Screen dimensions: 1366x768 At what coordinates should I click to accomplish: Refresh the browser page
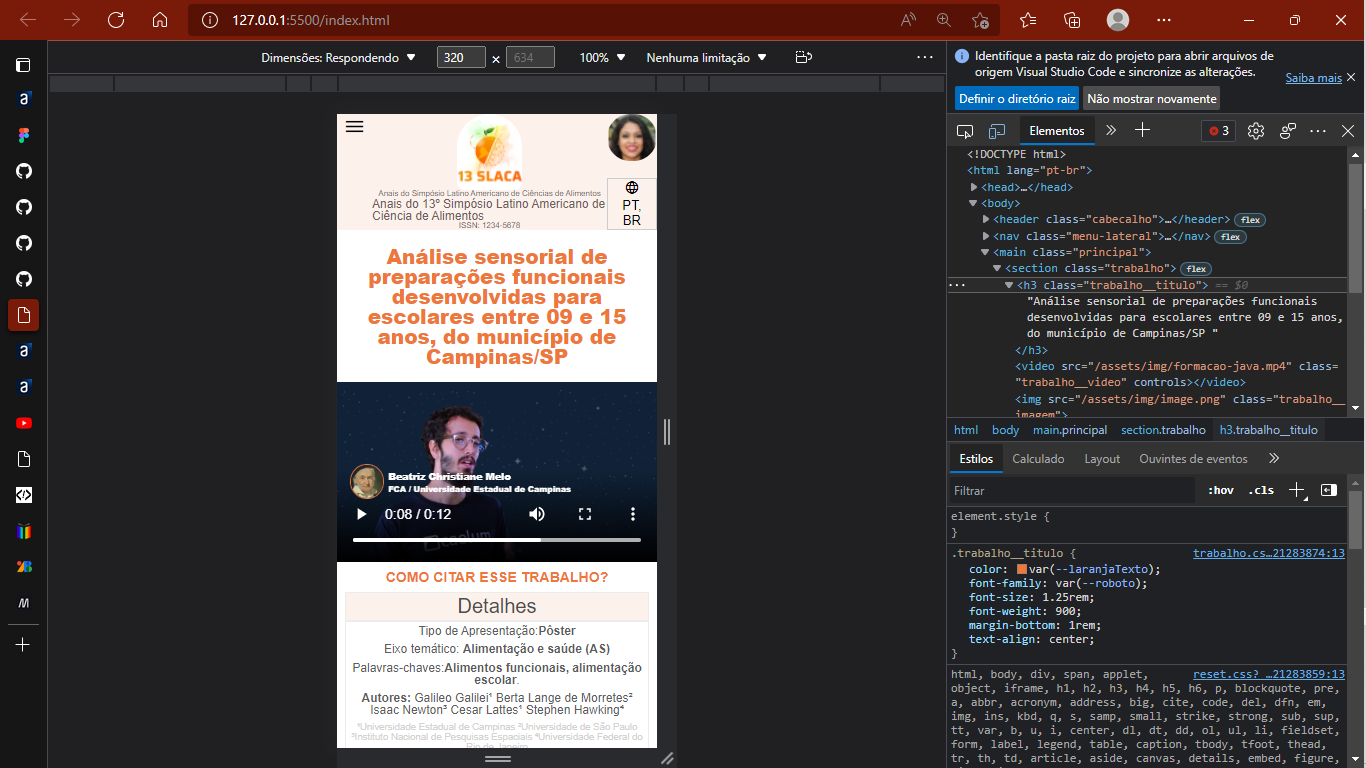point(116,20)
